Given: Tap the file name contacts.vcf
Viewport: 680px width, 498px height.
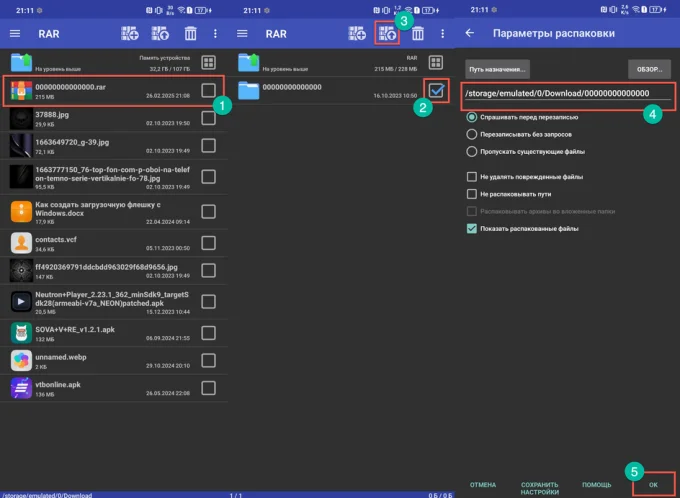Looking at the screenshot, I should coord(56,239).
